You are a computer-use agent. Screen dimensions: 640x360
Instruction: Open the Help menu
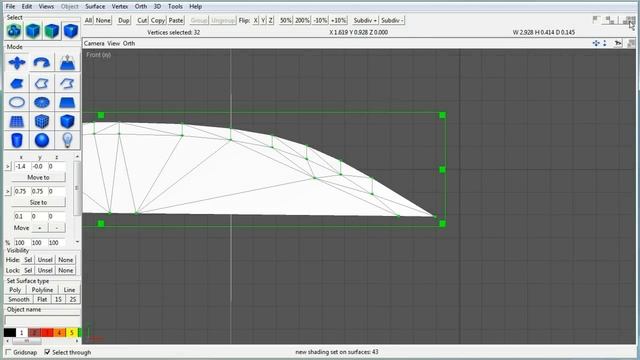[x=196, y=7]
